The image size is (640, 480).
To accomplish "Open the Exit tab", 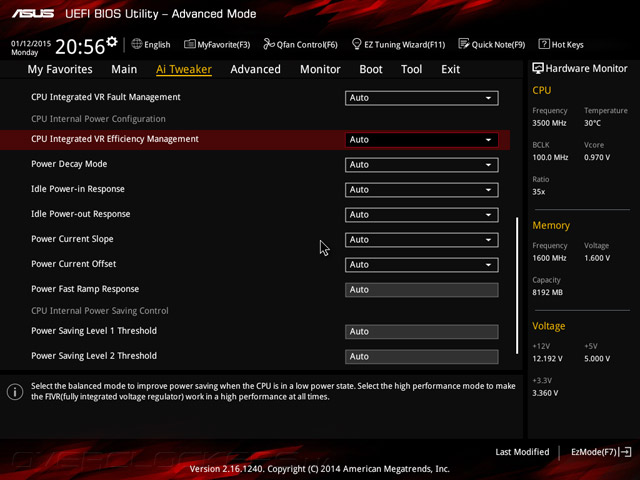I will click(450, 69).
